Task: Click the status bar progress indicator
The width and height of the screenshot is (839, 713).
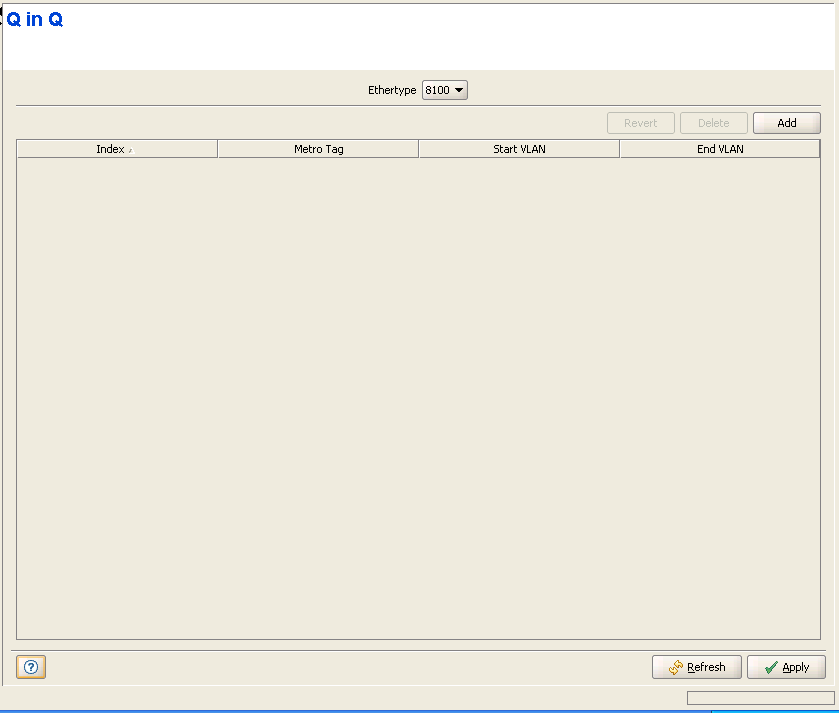Action: pos(760,698)
